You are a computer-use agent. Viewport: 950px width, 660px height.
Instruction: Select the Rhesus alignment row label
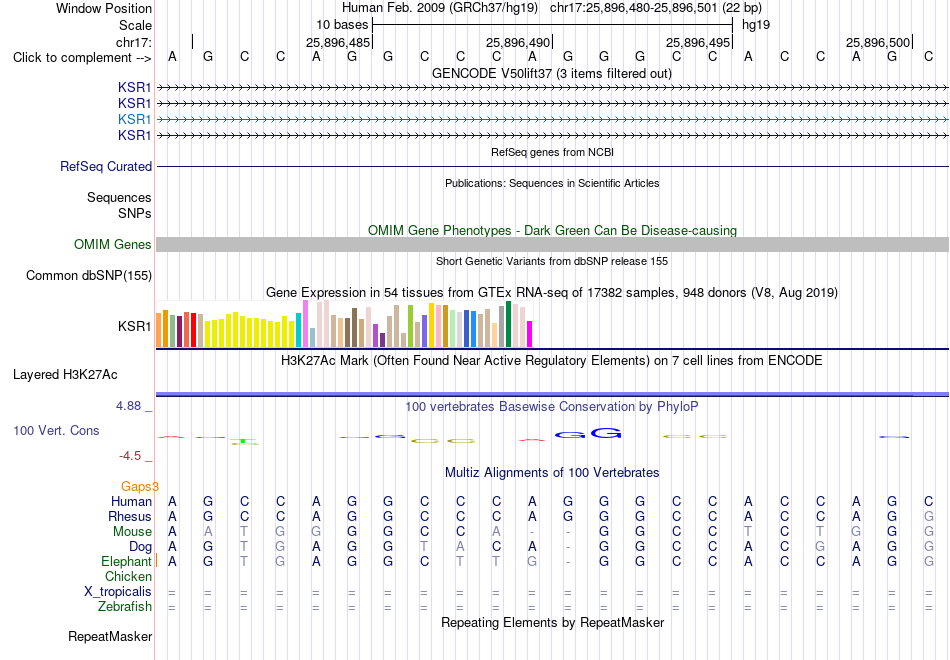point(130,516)
